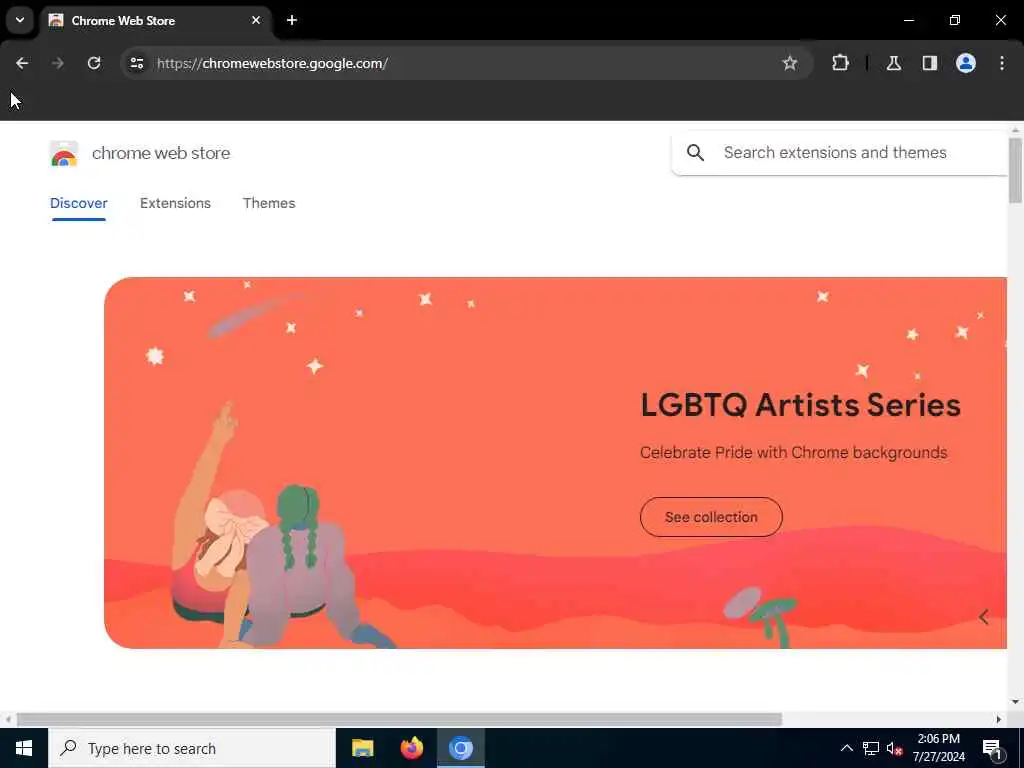Open the network status tray icon
1024x768 pixels.
click(871, 748)
